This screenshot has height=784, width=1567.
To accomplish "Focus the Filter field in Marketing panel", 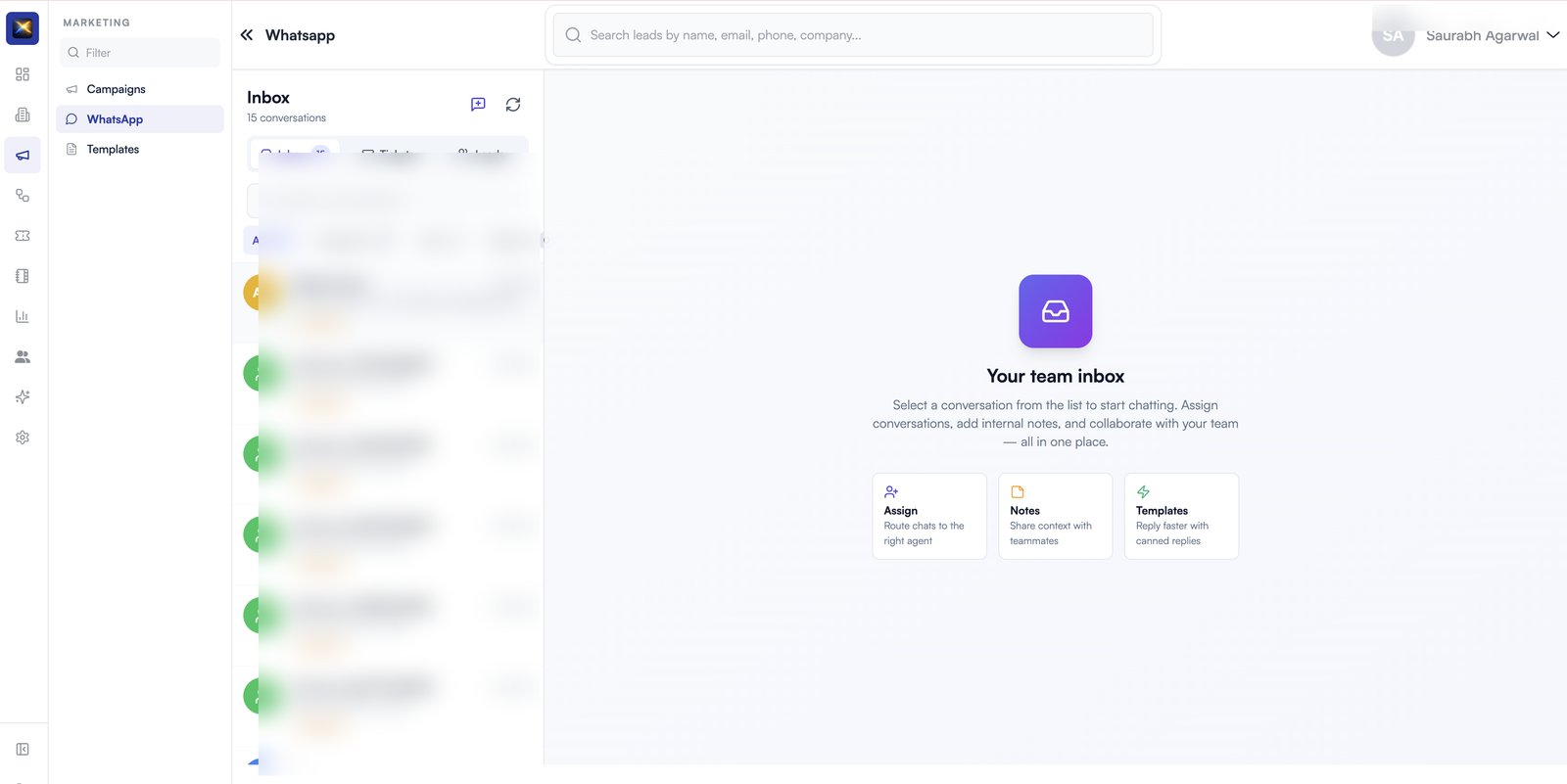I will pyautogui.click(x=140, y=53).
